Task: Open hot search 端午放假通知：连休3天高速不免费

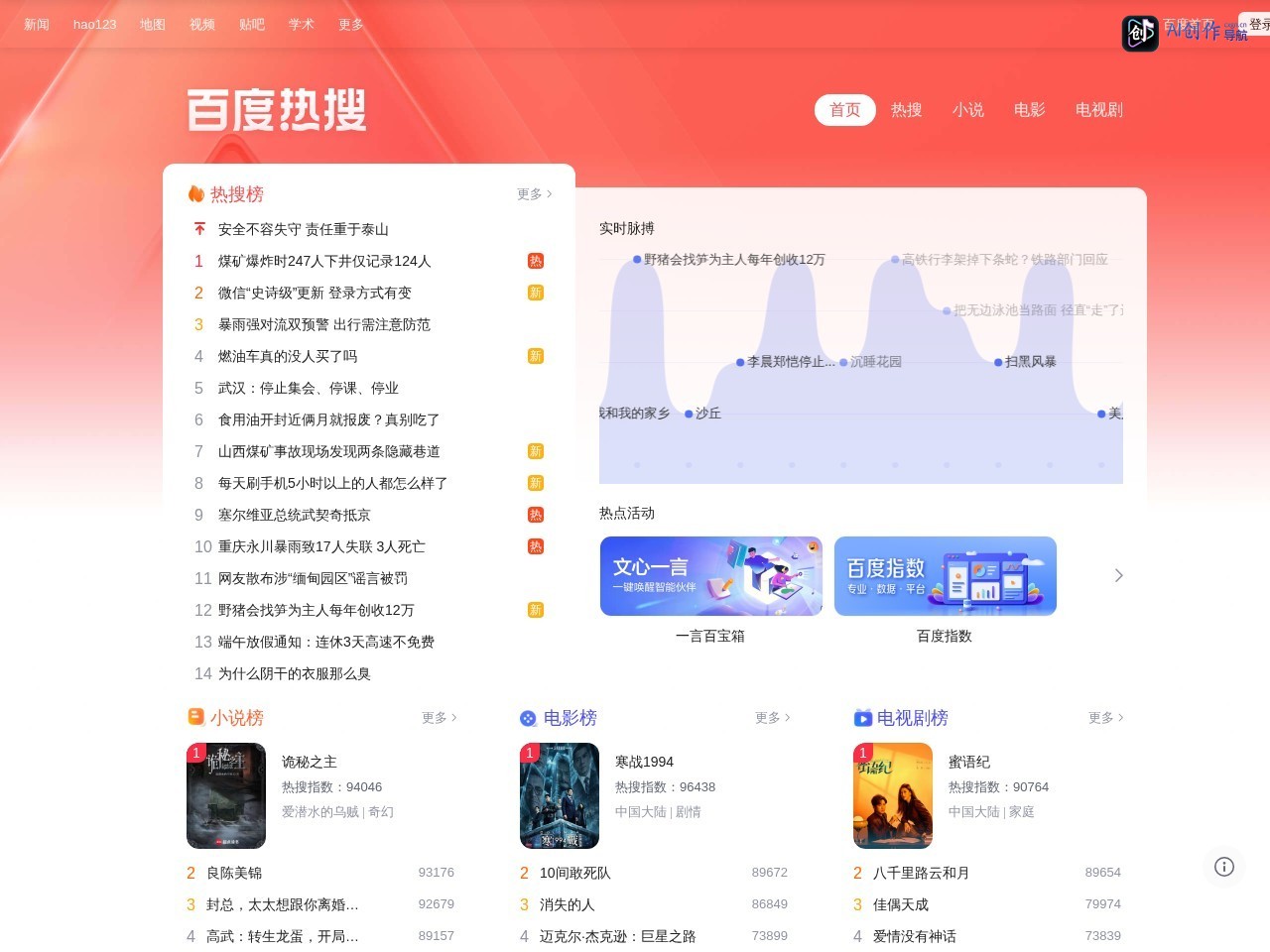Action: tap(326, 642)
